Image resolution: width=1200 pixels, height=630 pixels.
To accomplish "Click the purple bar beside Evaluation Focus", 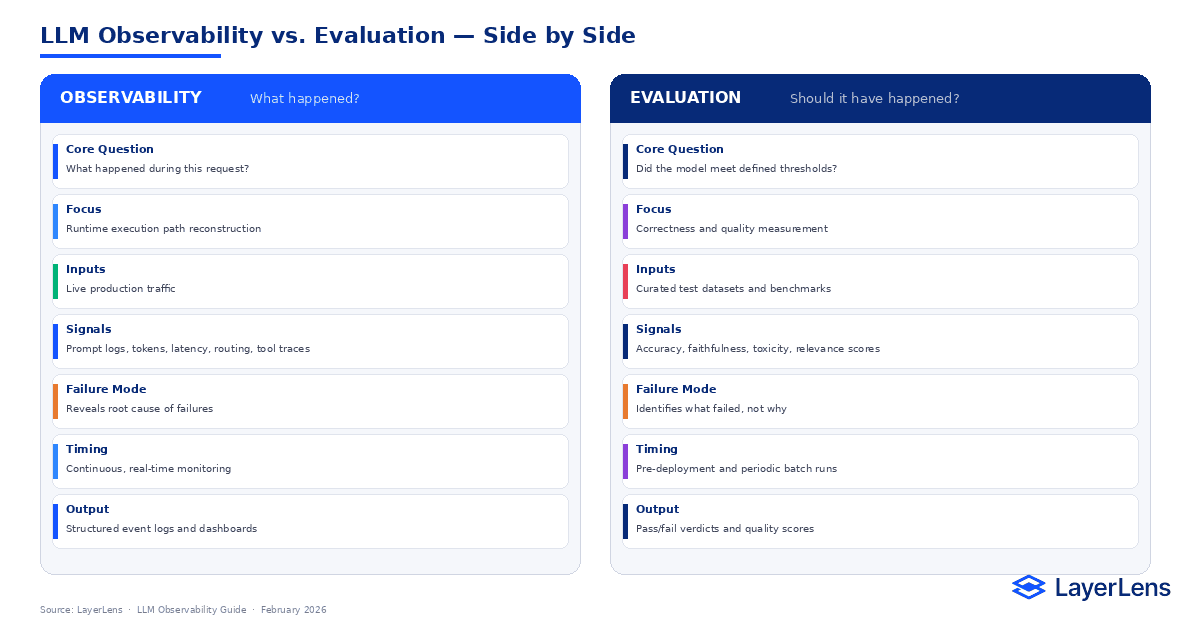I will coord(626,221).
